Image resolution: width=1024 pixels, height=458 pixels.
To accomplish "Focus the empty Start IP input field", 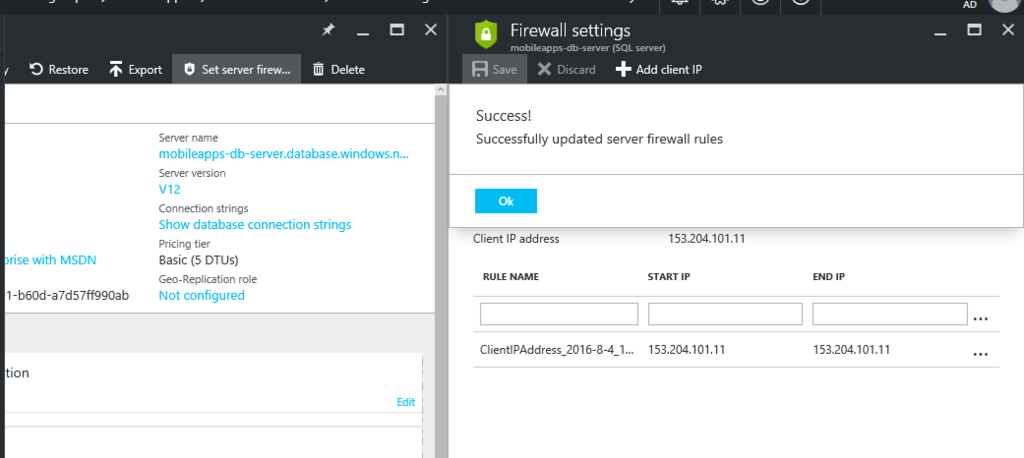I will tap(725, 314).
